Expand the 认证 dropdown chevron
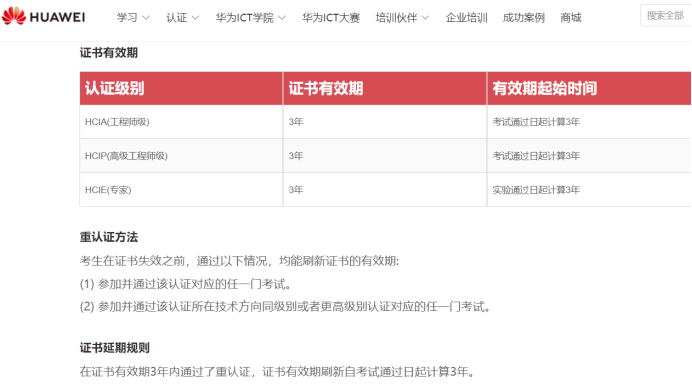The height and width of the screenshot is (391, 692). pos(195,18)
